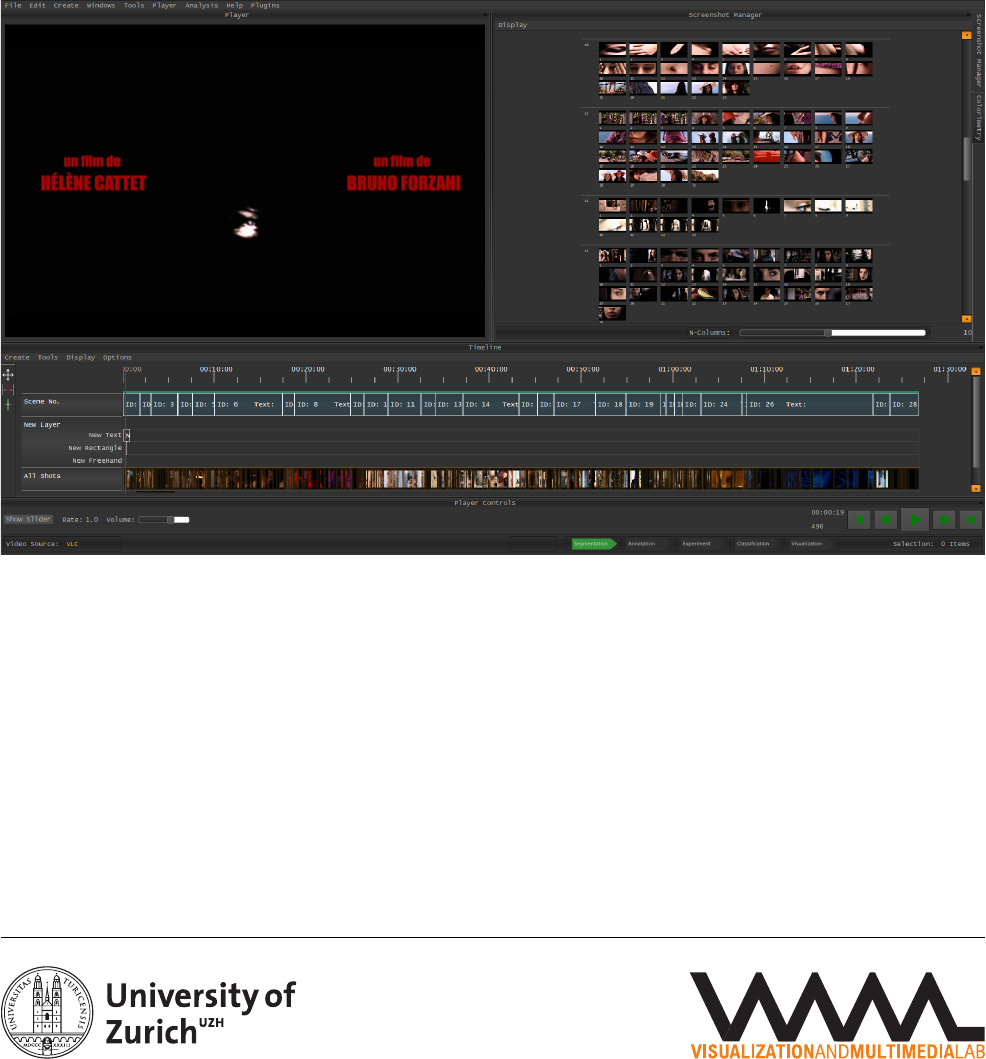
Task: Select the Colorimetry side tab
Action: [979, 118]
